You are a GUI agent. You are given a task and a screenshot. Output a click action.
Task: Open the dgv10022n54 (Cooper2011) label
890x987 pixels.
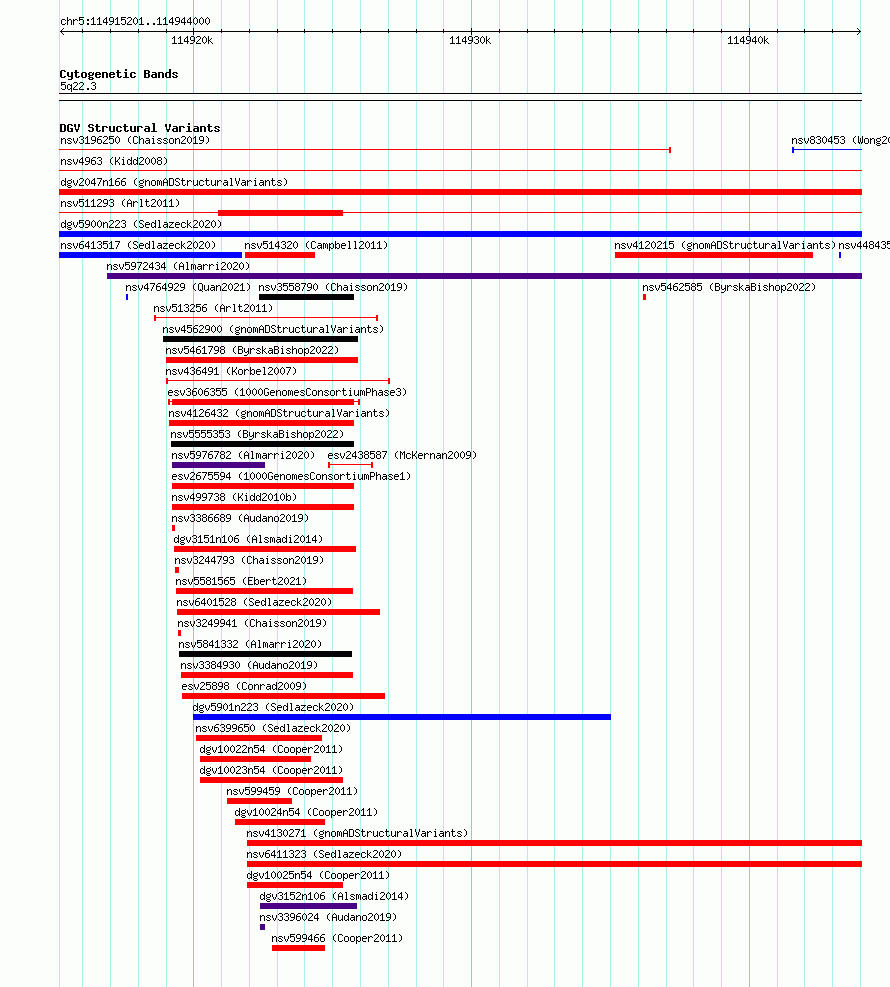click(271, 749)
